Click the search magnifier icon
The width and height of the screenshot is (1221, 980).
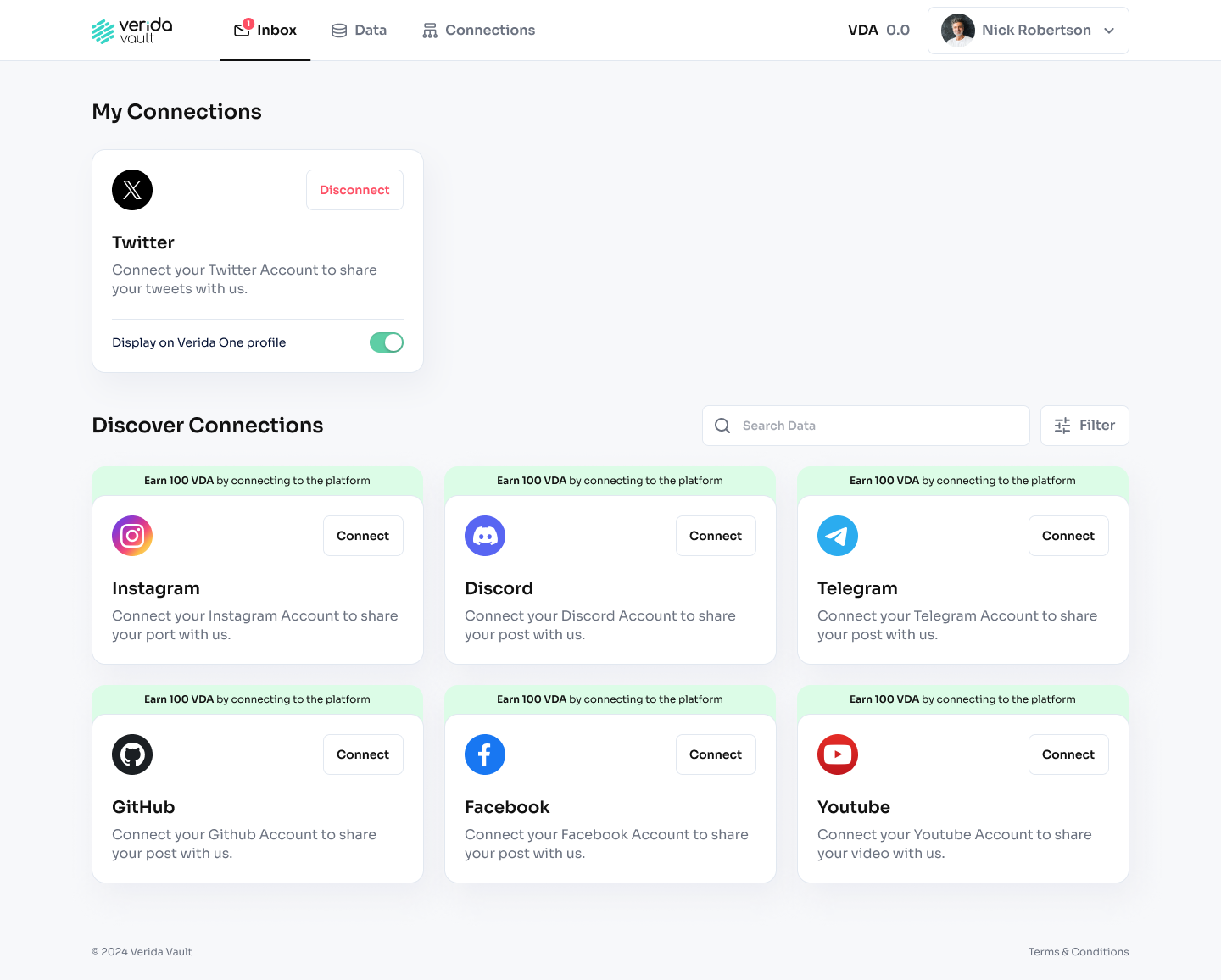722,426
